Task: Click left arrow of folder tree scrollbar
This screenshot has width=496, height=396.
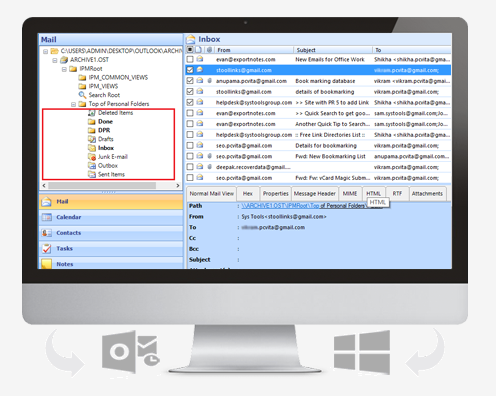Action: pos(44,185)
